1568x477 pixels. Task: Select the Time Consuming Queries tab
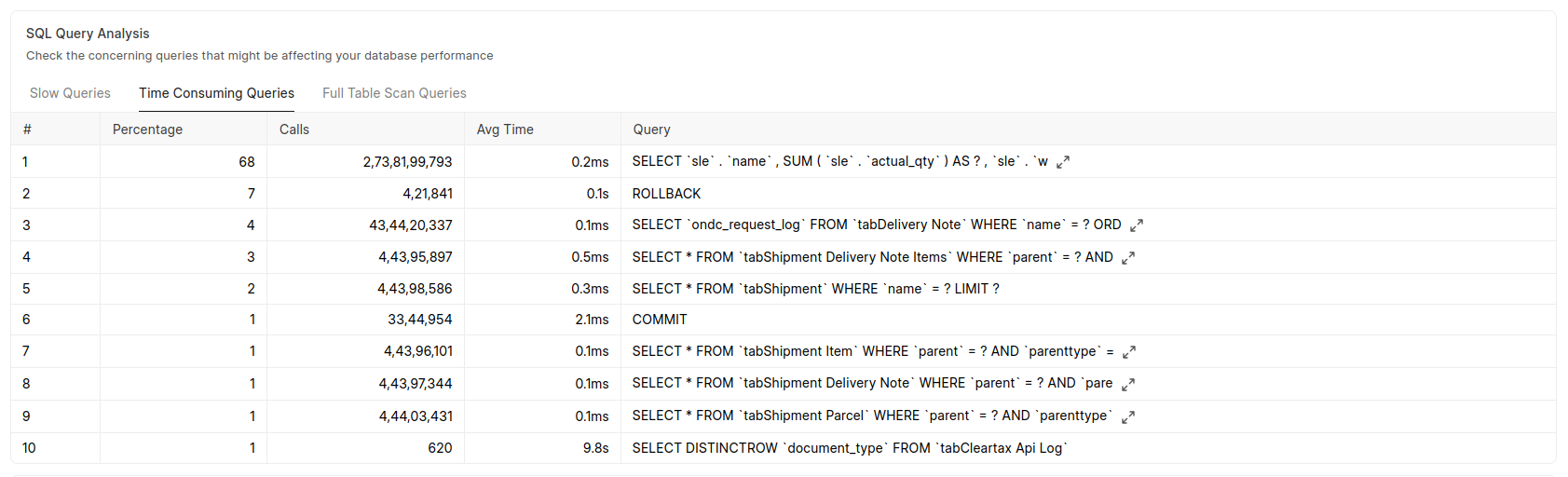coord(216,93)
